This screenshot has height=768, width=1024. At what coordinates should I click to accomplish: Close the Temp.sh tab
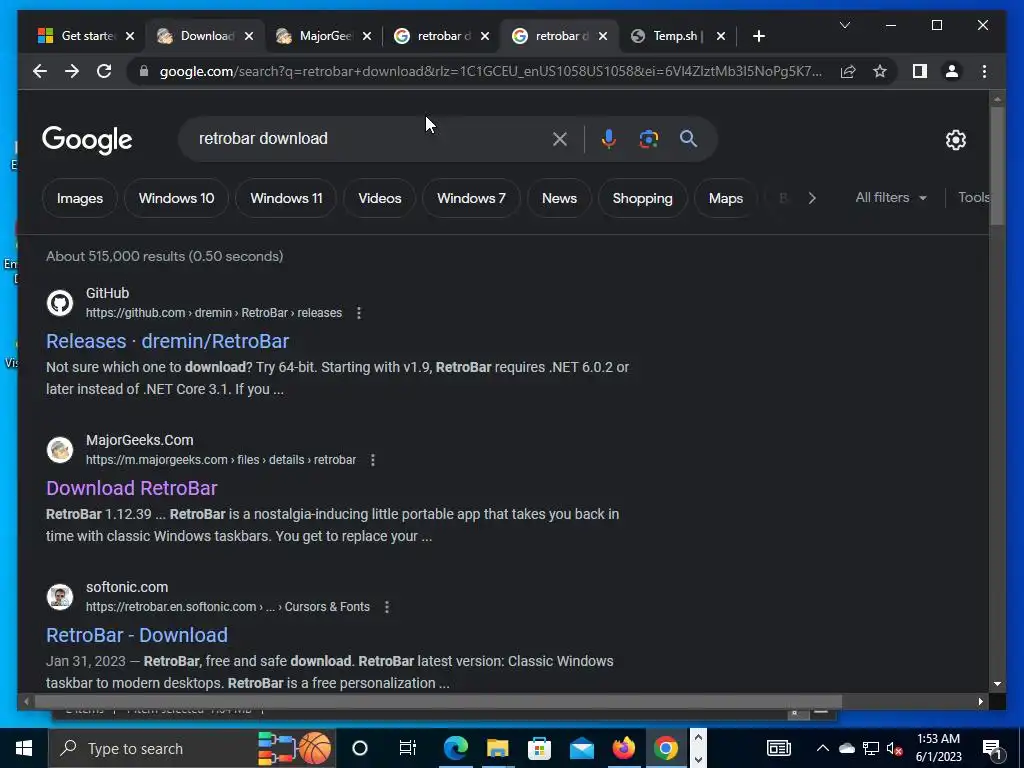pos(720,36)
